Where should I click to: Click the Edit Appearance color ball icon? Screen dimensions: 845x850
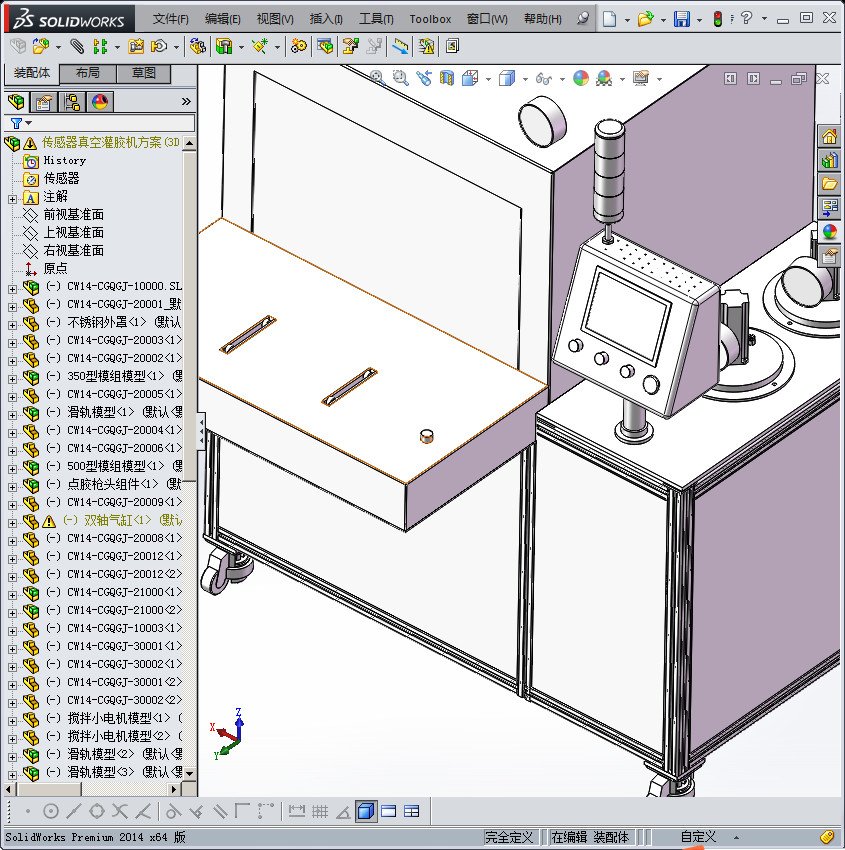pos(580,79)
